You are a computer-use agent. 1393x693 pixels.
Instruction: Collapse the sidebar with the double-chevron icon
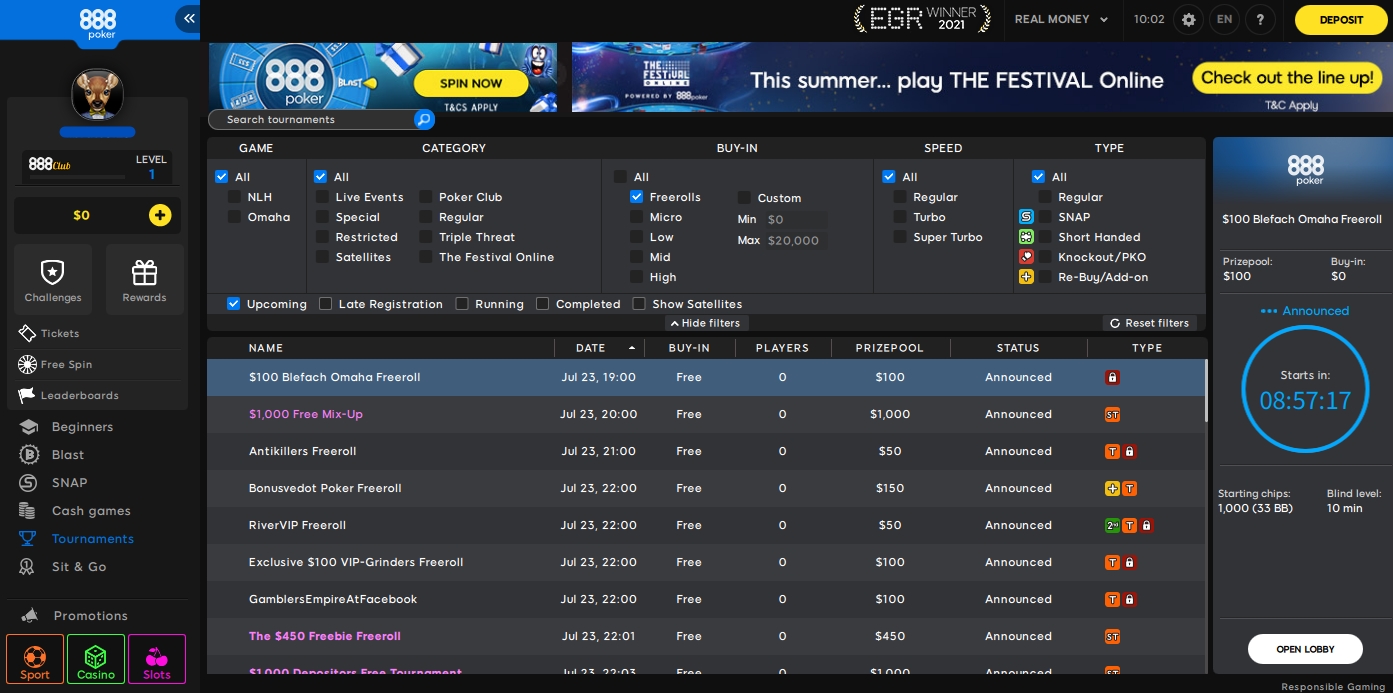click(x=188, y=18)
